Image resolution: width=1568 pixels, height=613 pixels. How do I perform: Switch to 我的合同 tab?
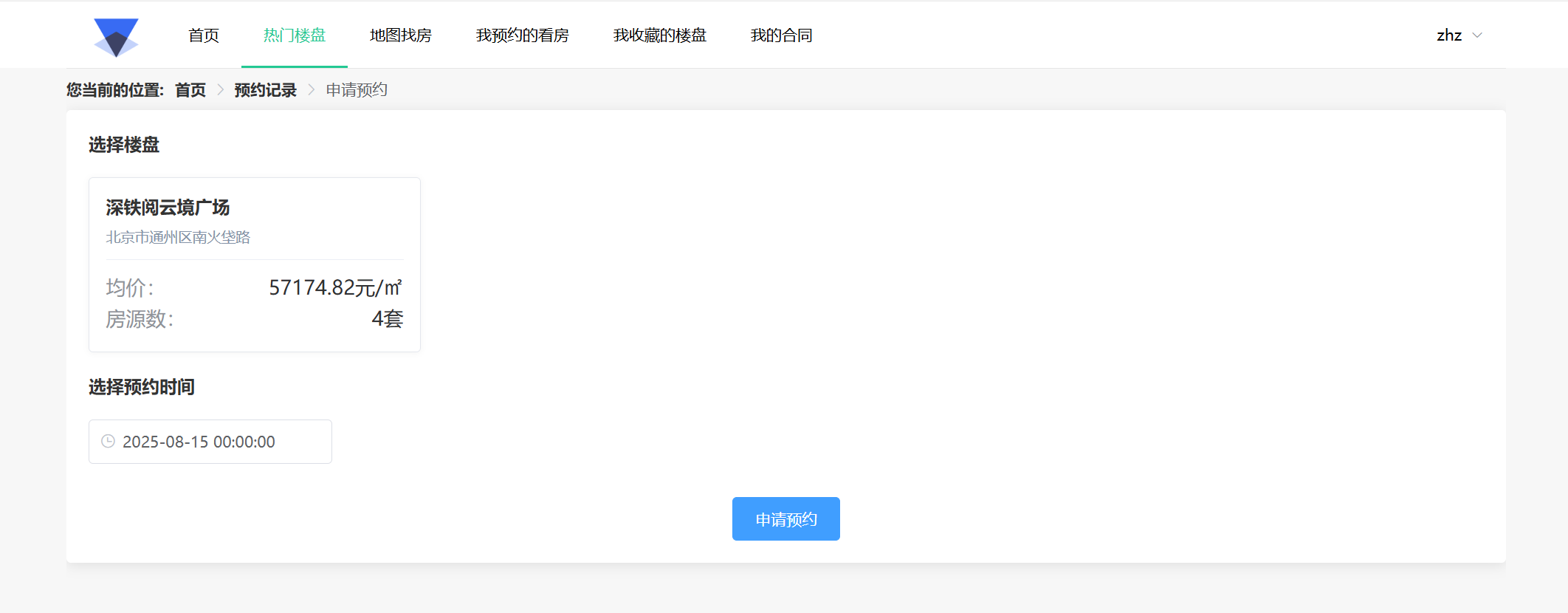pos(782,35)
